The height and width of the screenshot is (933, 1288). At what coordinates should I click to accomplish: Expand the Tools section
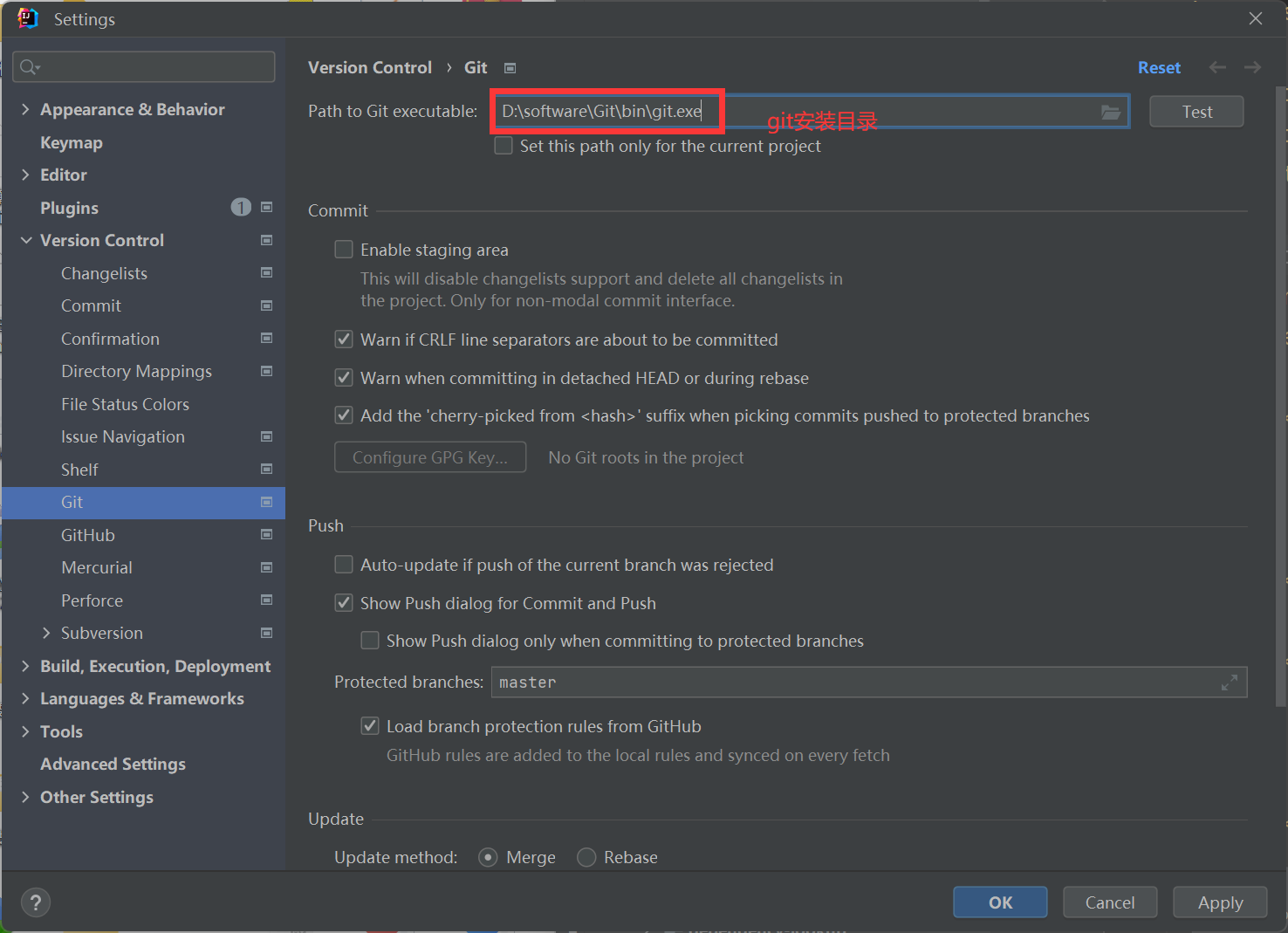click(x=25, y=731)
